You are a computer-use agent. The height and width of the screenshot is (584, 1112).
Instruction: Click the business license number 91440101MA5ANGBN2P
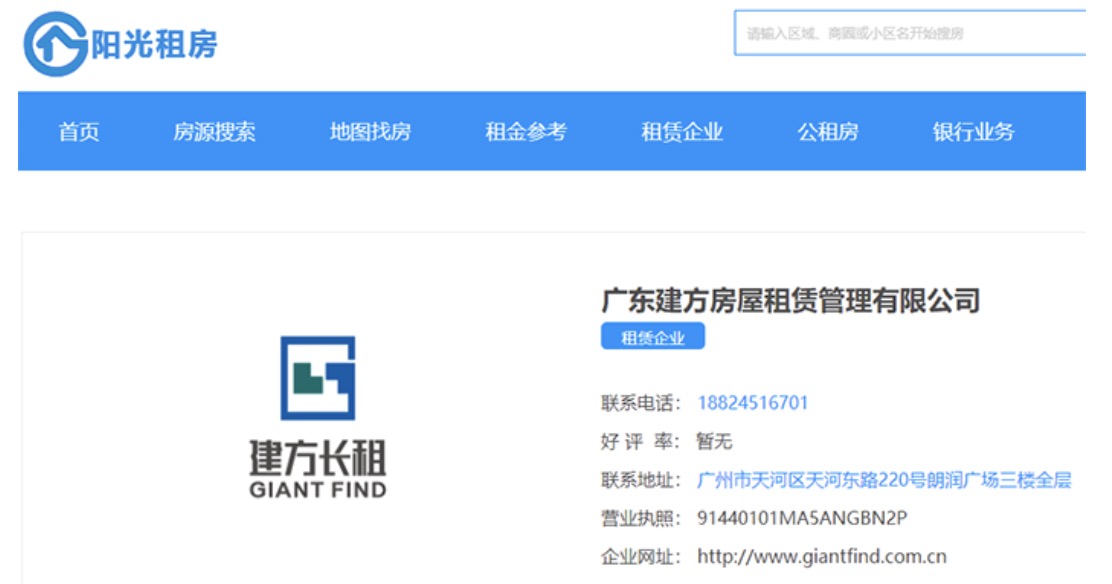click(x=802, y=518)
